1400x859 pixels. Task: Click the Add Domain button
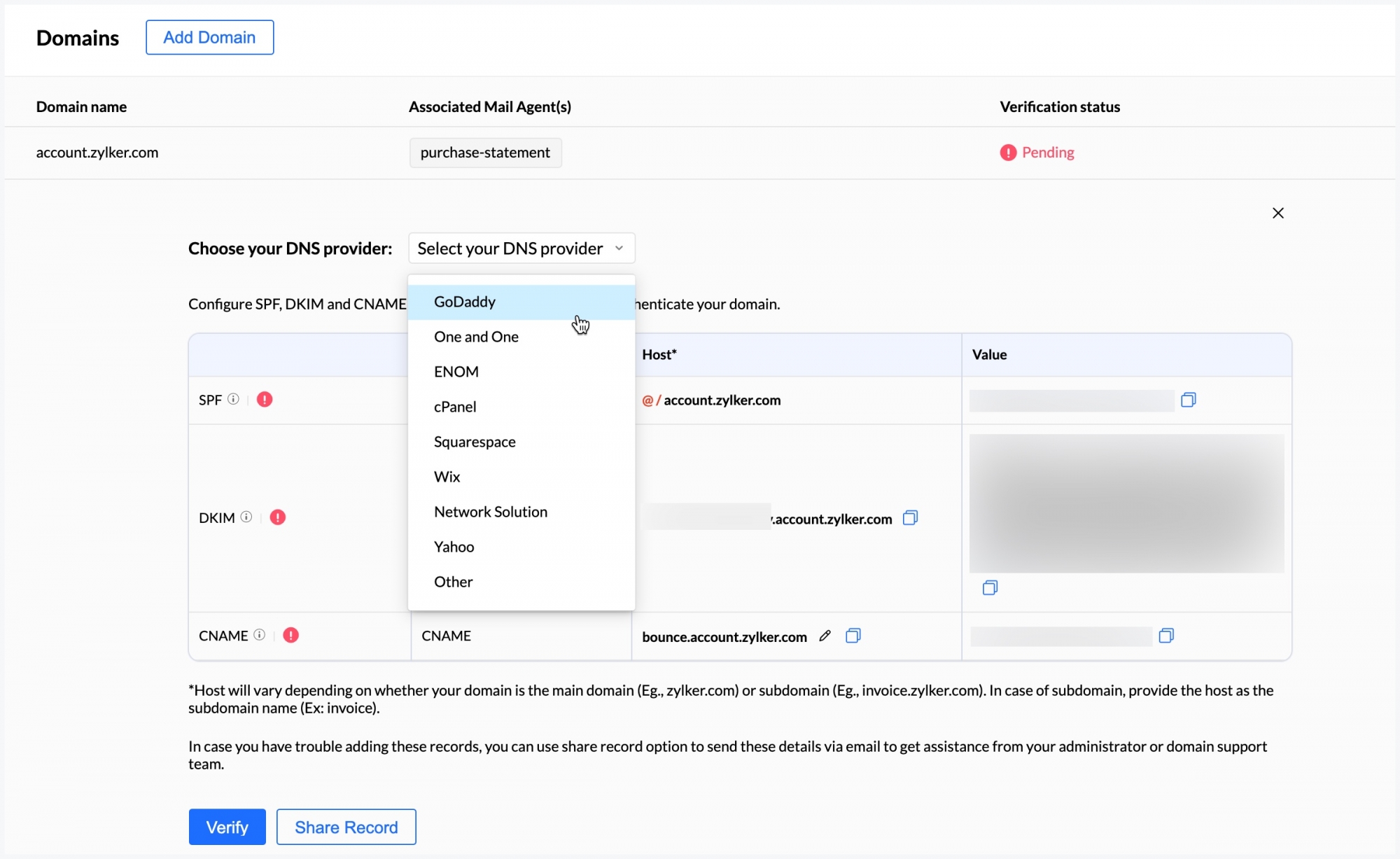(x=209, y=37)
